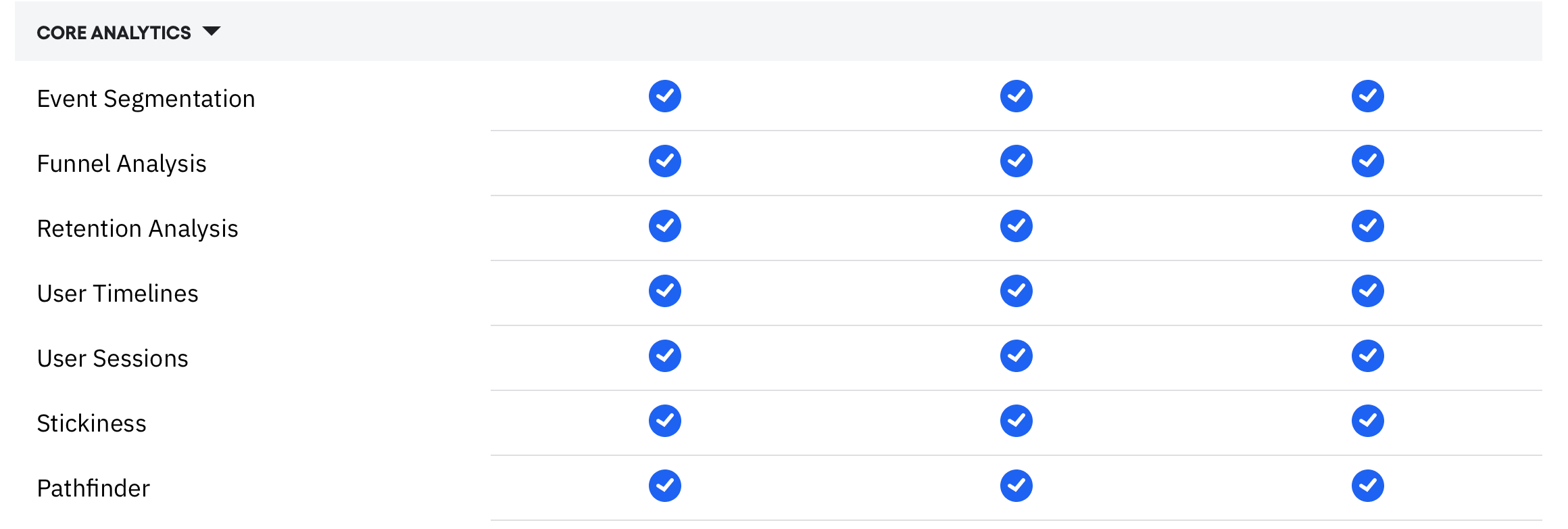The width and height of the screenshot is (1568, 529).
Task: Click Event Segmentation first column checkmark
Action: [664, 96]
